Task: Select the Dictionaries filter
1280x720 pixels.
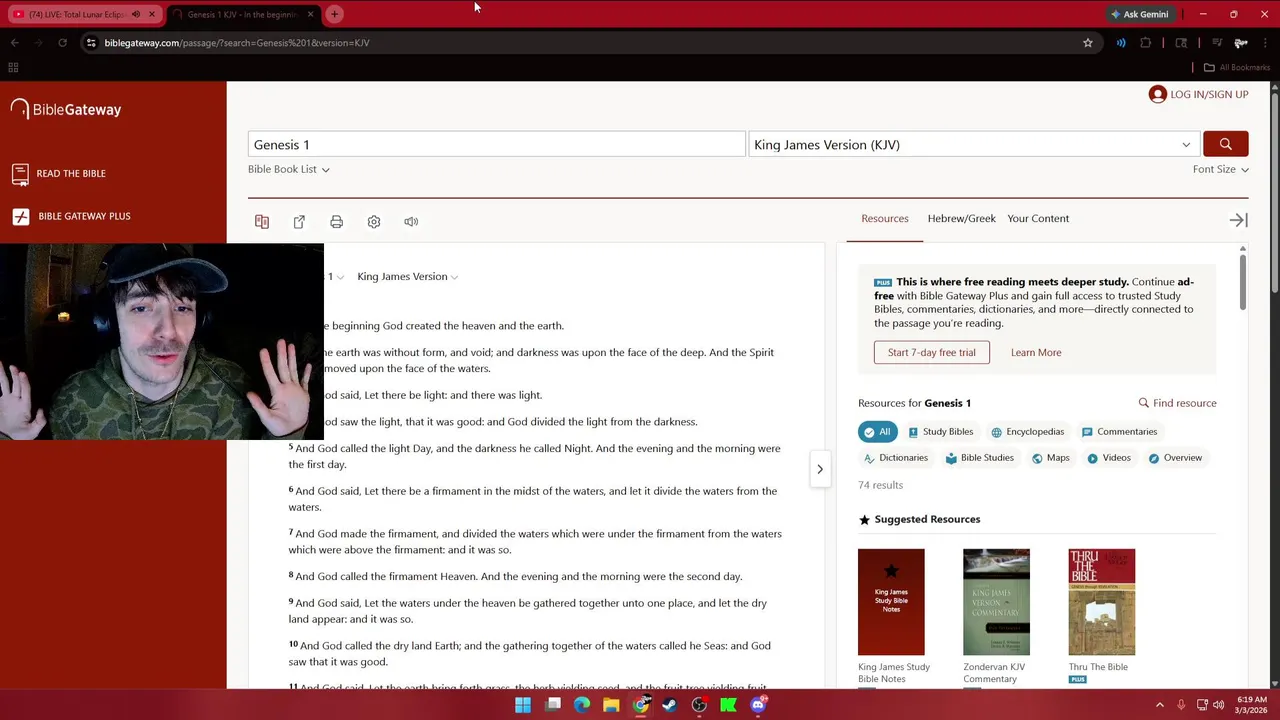Action: pos(895,458)
